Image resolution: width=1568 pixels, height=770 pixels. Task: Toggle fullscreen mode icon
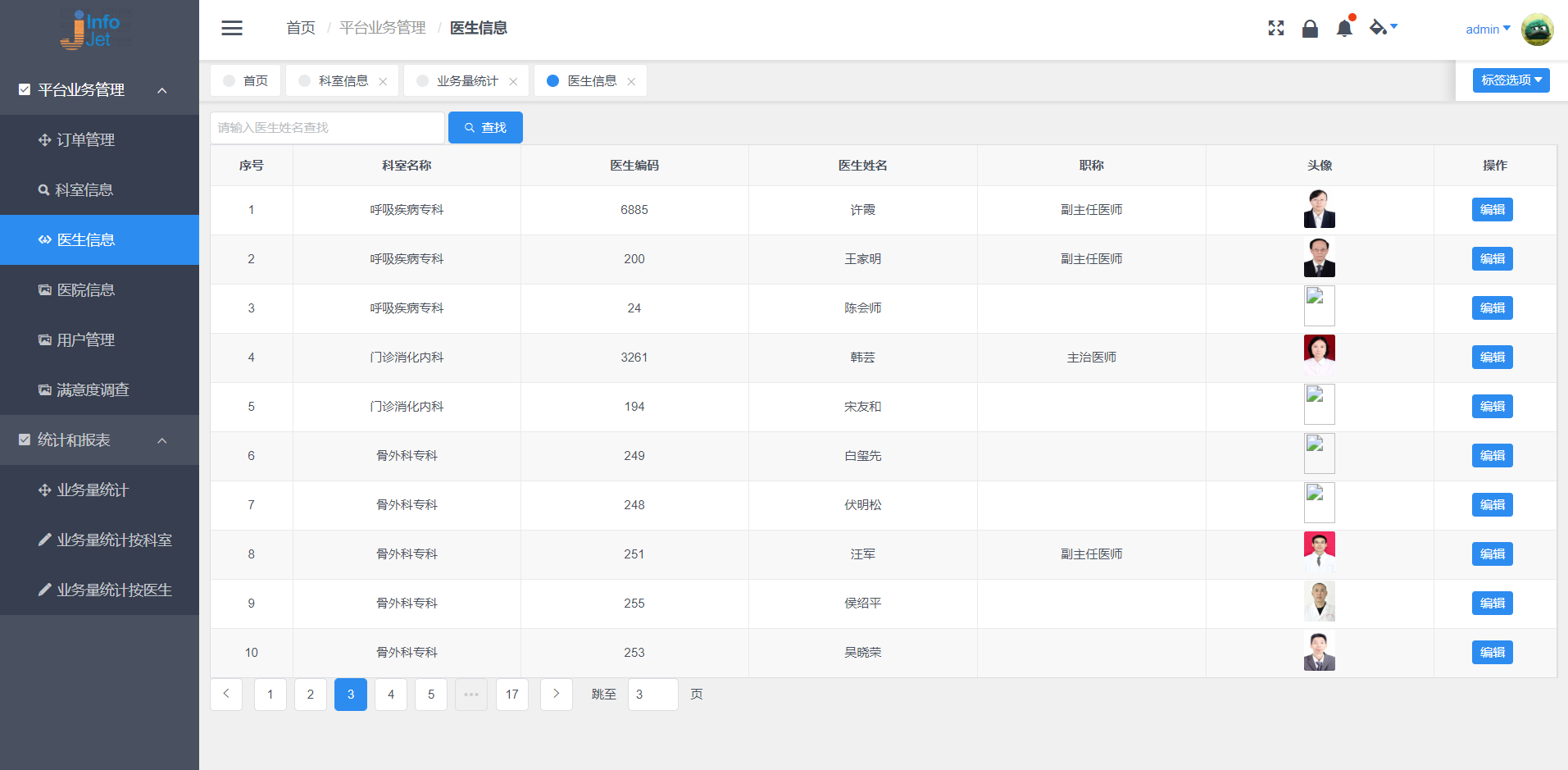tap(1275, 29)
